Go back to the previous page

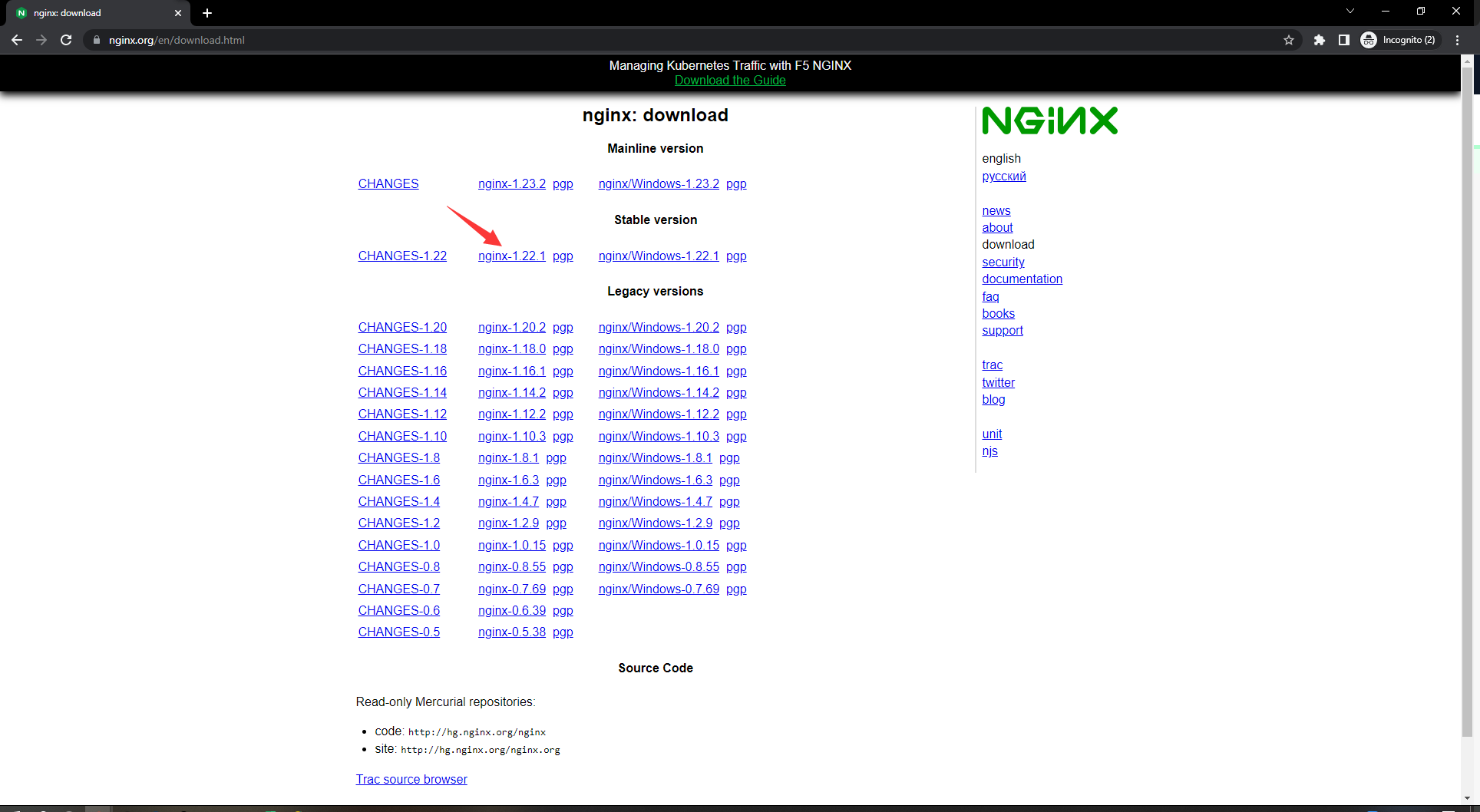point(17,40)
